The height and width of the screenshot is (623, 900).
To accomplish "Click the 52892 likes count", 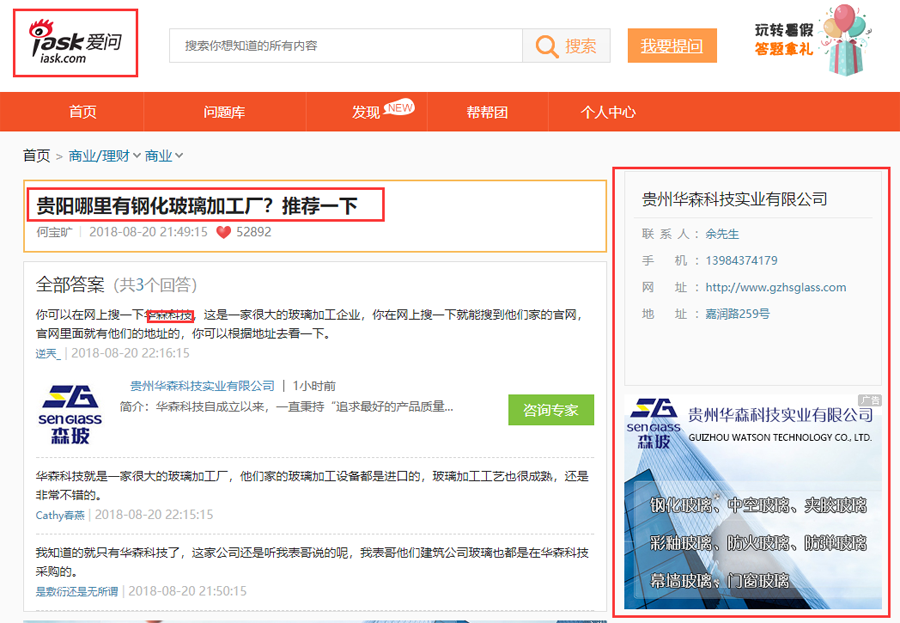I will 254,232.
